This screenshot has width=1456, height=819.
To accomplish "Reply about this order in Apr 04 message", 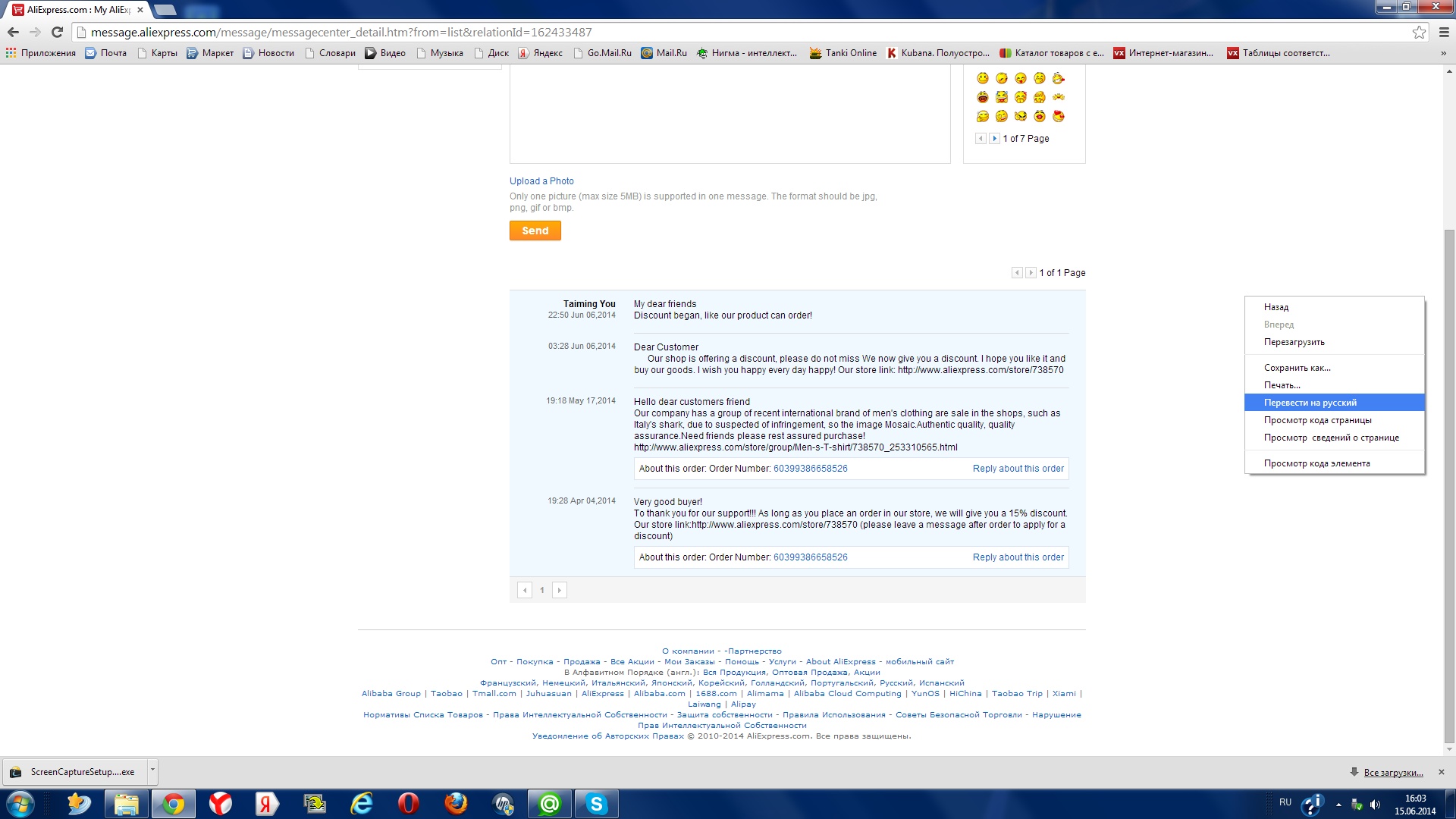I will [x=1018, y=557].
